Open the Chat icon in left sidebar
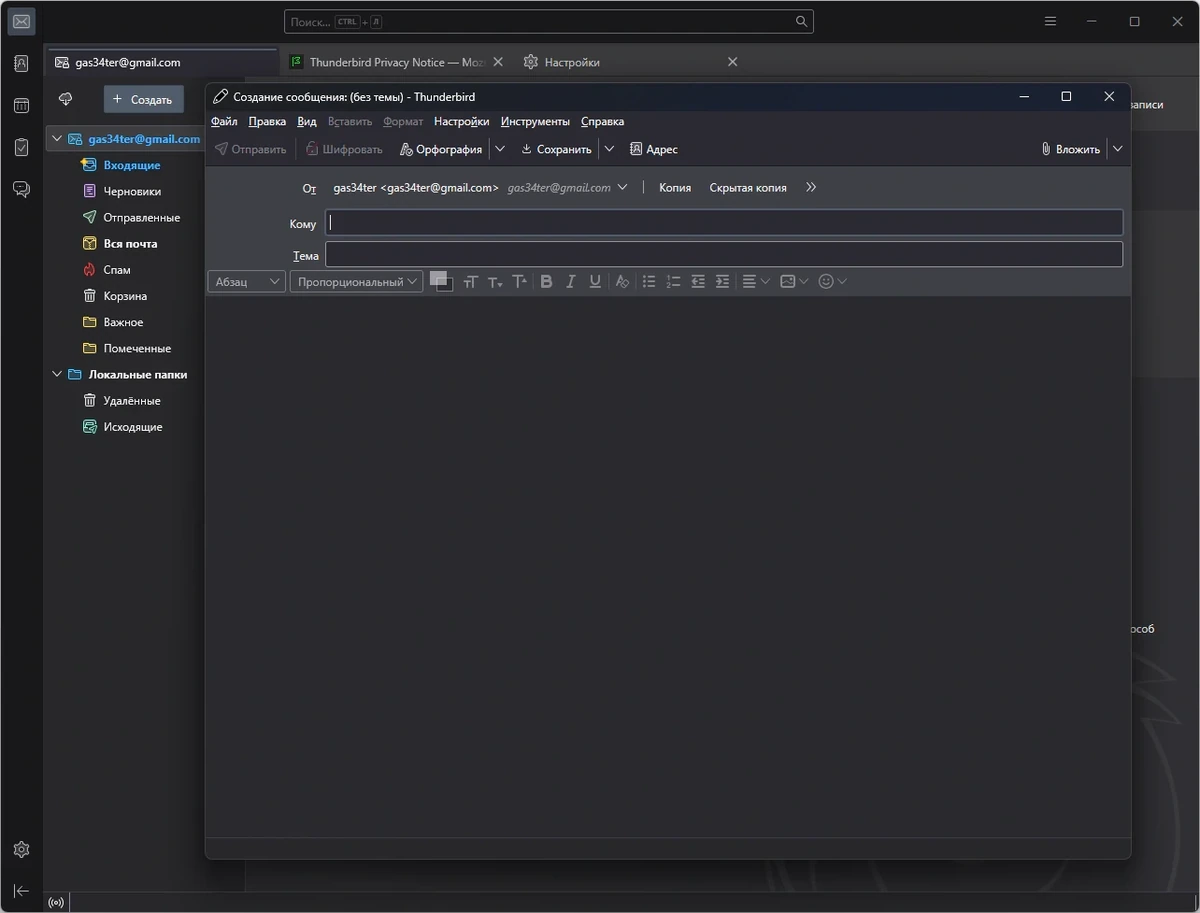Image resolution: width=1200 pixels, height=913 pixels. pyautogui.click(x=21, y=189)
